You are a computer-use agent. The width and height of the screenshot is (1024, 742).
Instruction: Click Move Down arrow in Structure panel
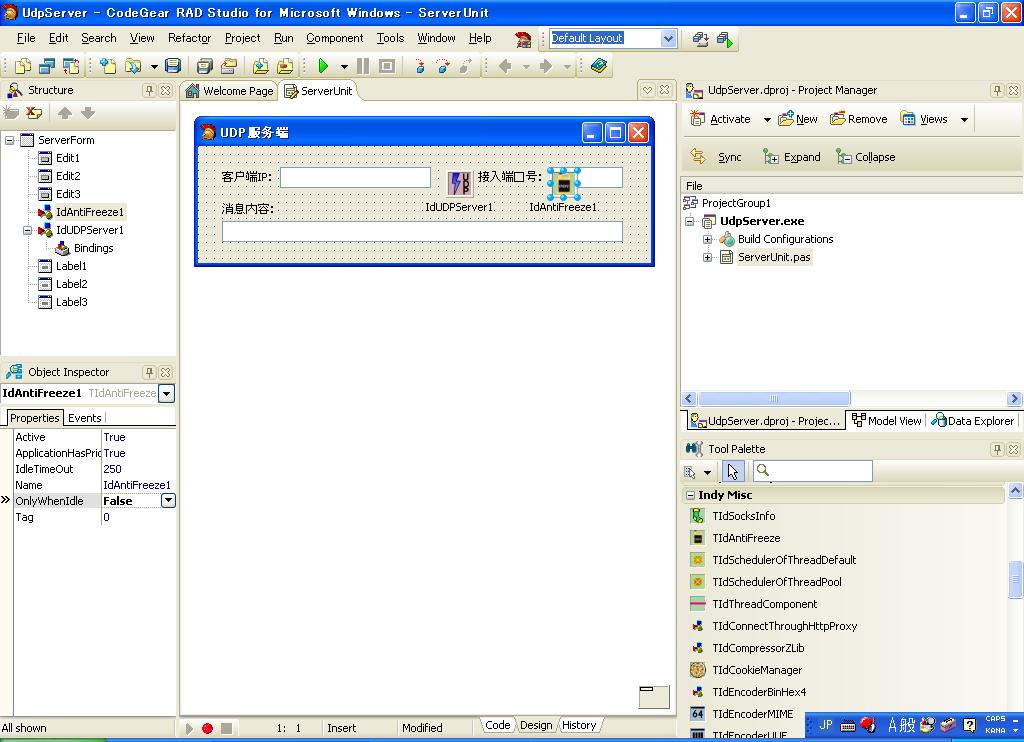pyautogui.click(x=88, y=113)
